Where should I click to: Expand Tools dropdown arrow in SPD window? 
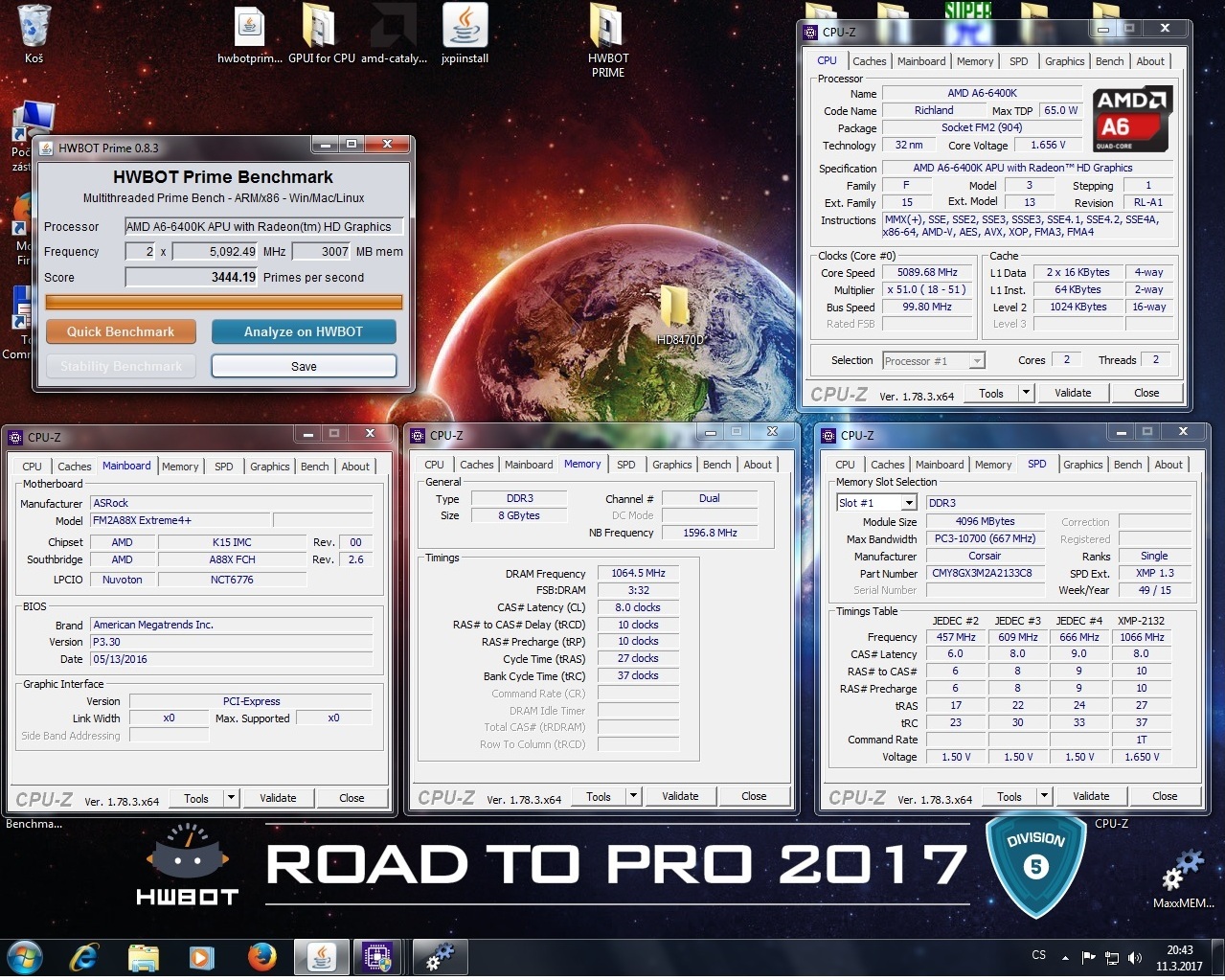coord(1044,796)
